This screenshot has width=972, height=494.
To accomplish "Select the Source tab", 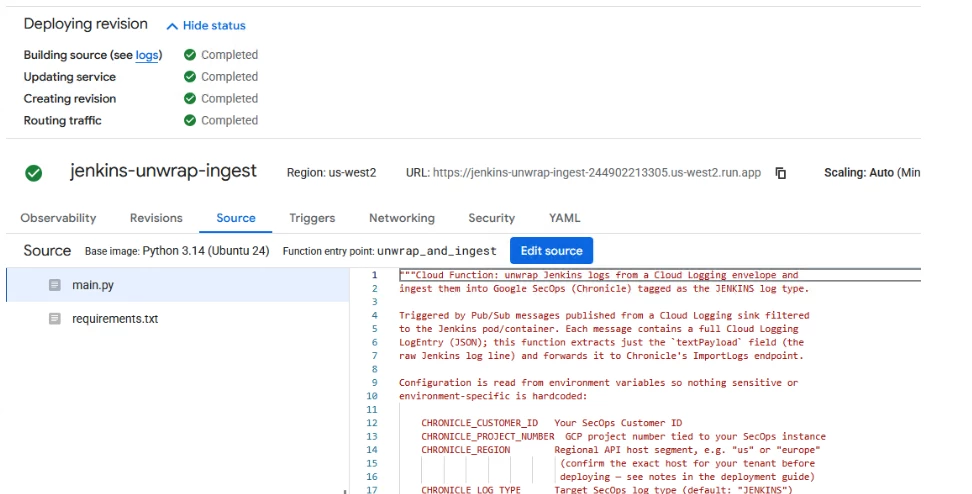I will click(x=236, y=218).
